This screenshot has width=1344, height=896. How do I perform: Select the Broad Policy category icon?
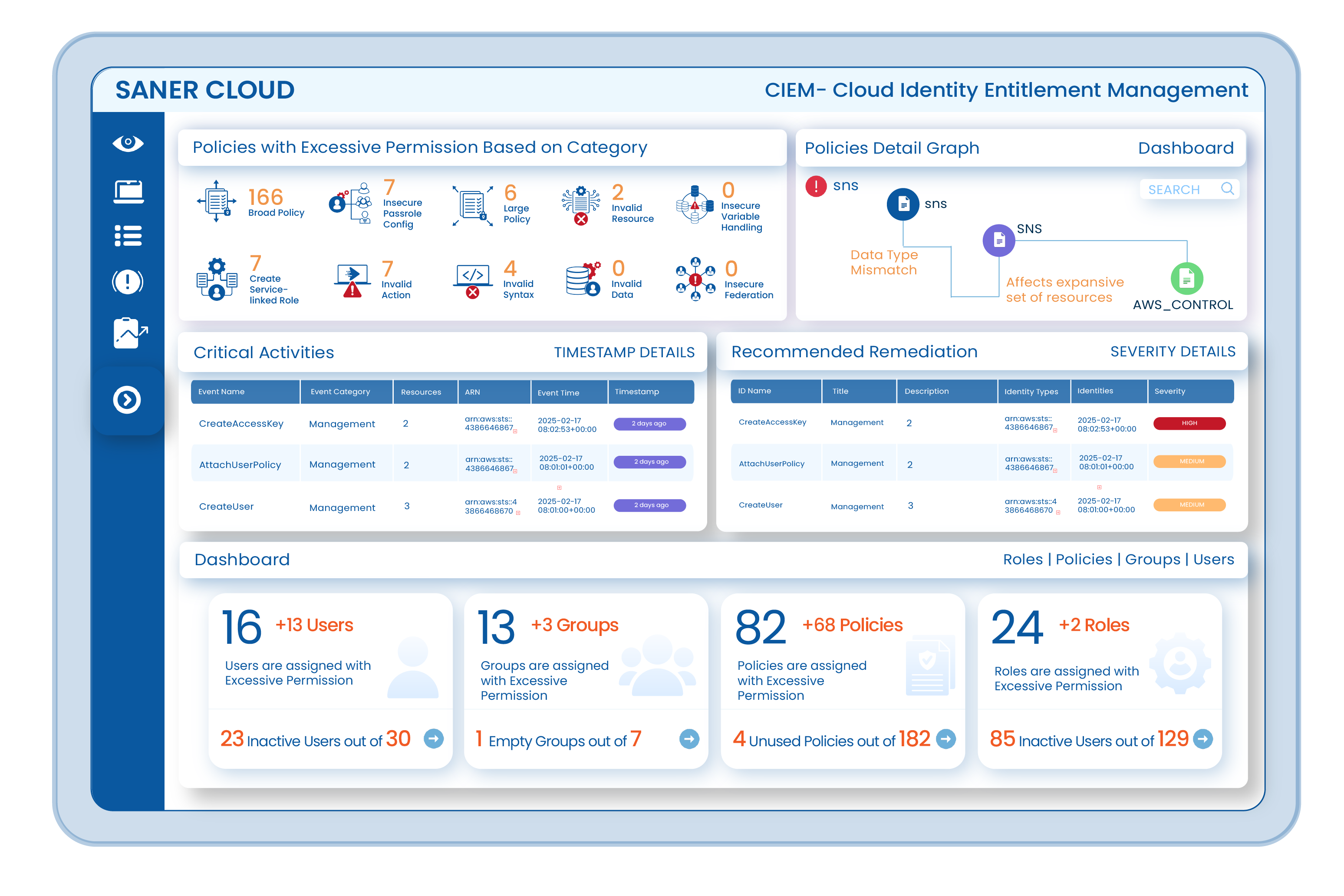[x=216, y=201]
